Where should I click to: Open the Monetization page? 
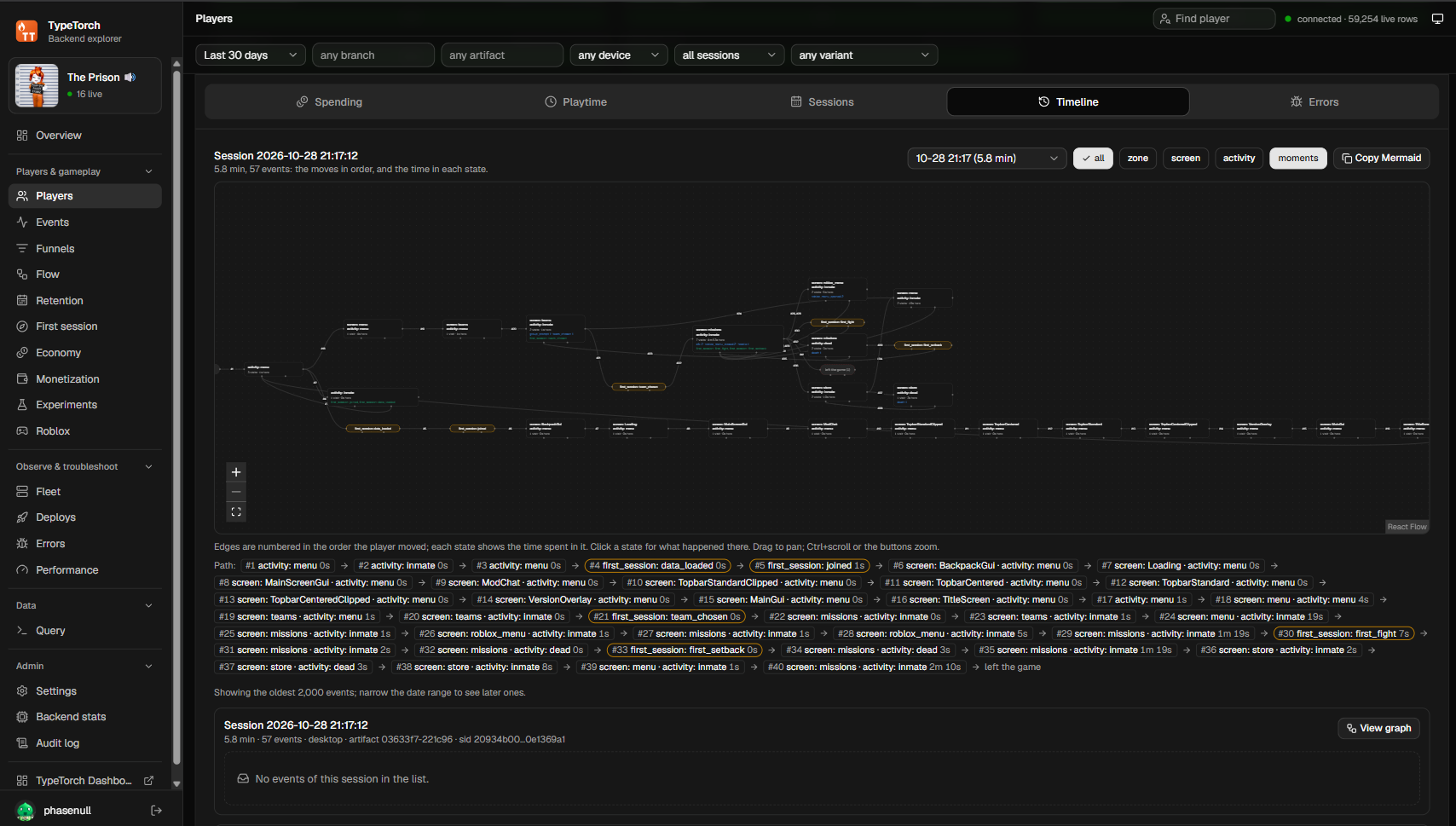(x=85, y=379)
